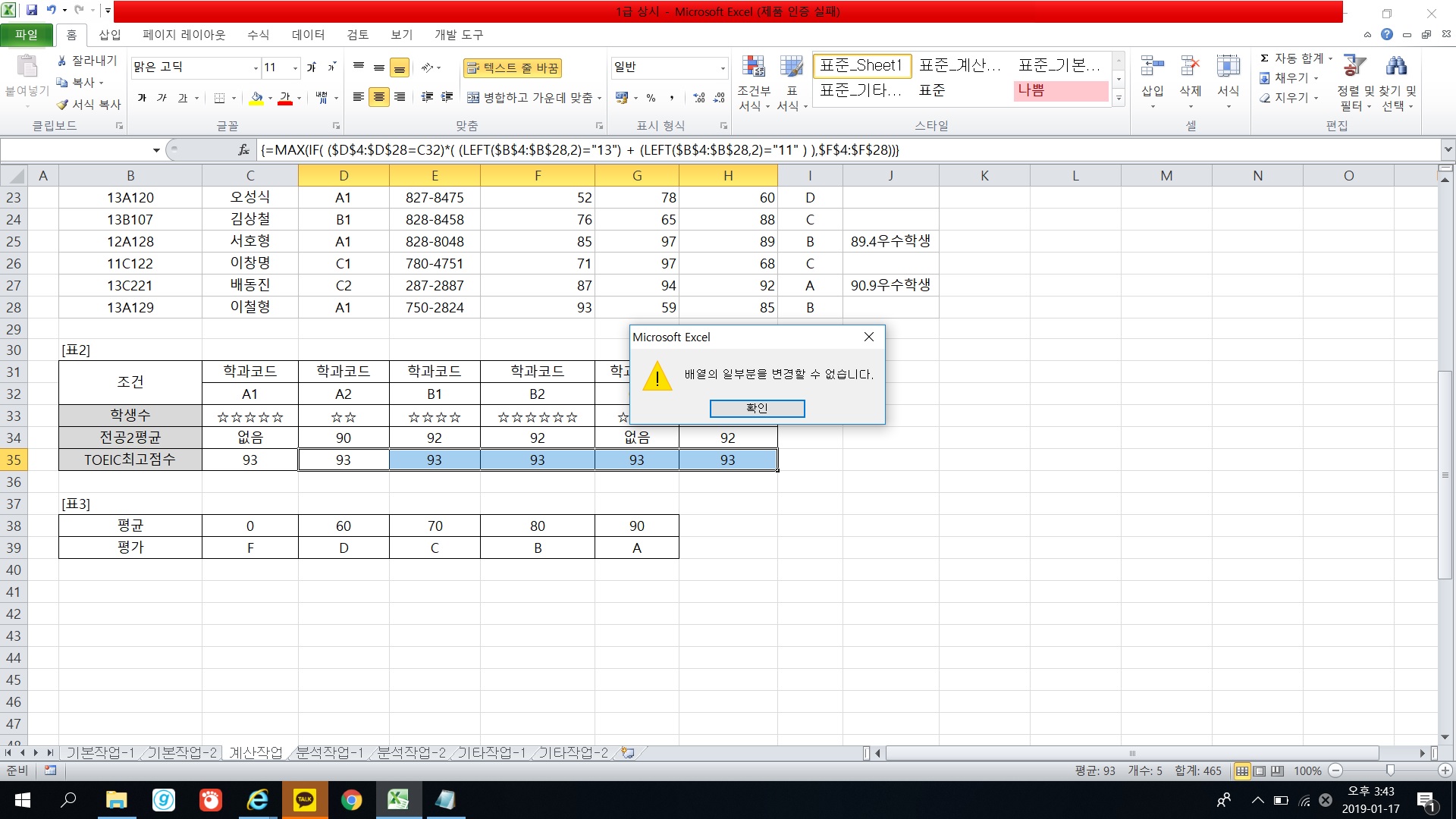Toggle center horizontal alignment

click(x=378, y=97)
